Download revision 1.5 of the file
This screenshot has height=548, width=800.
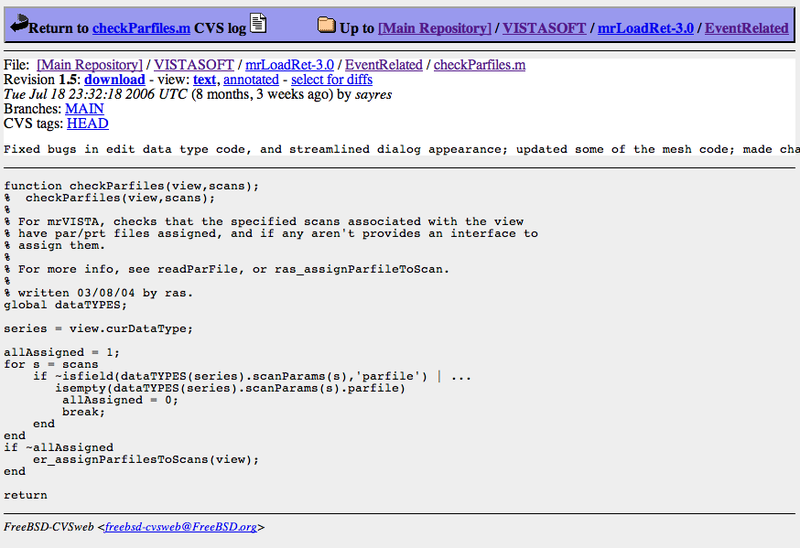click(x=114, y=79)
